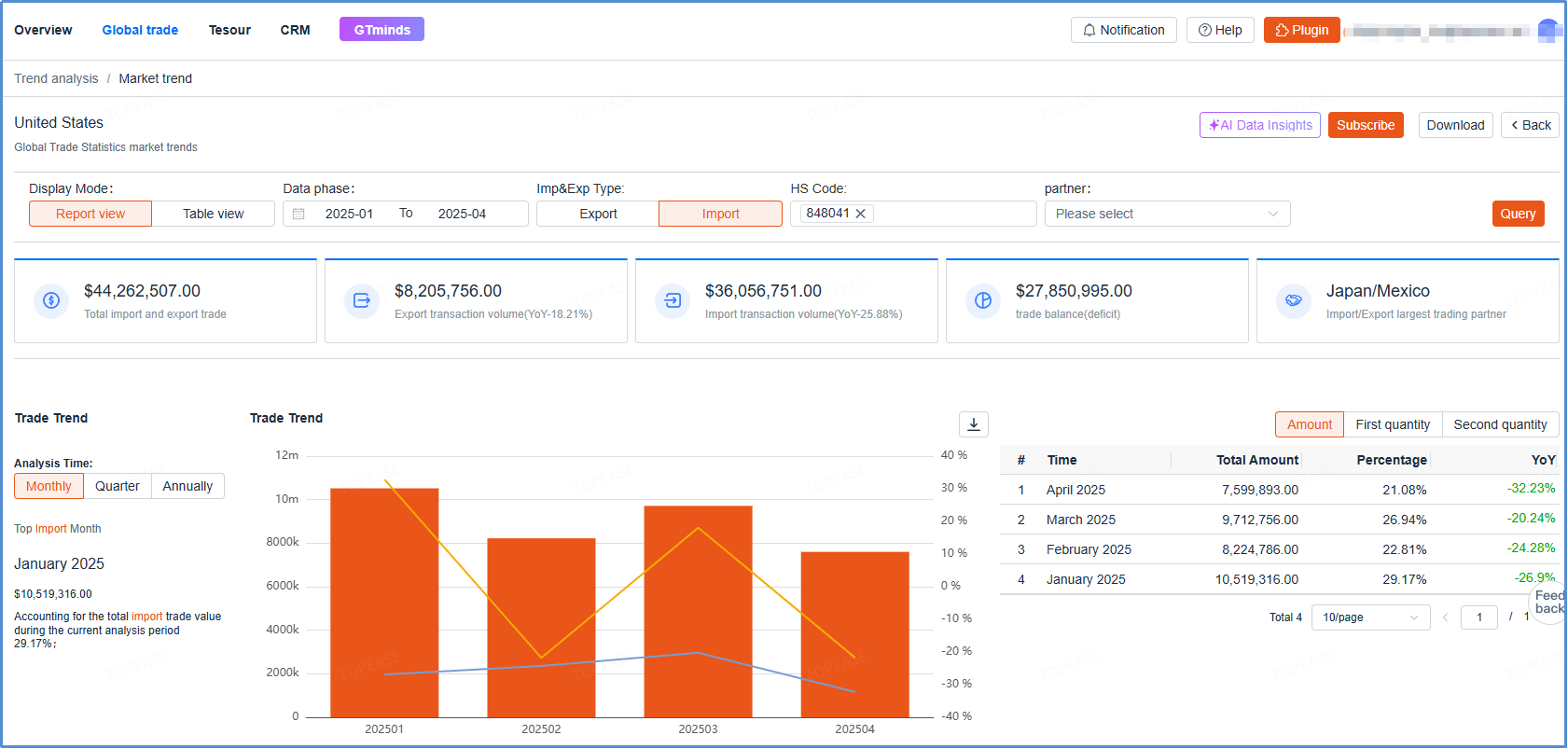Image resolution: width=1568 pixels, height=749 pixels.
Task: Click the calendar icon in Data phase
Action: (298, 214)
